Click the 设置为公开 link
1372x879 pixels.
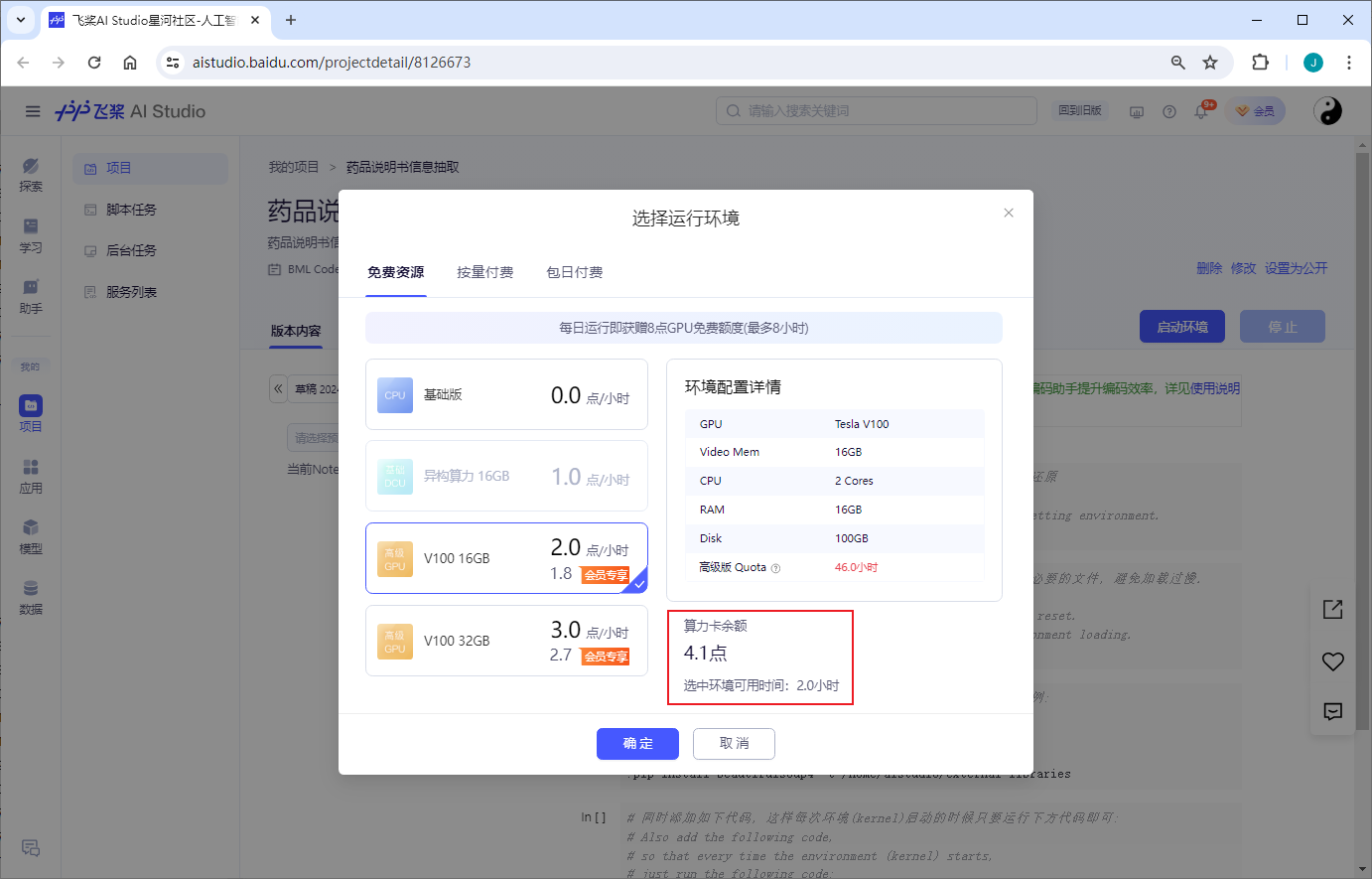pos(1296,268)
